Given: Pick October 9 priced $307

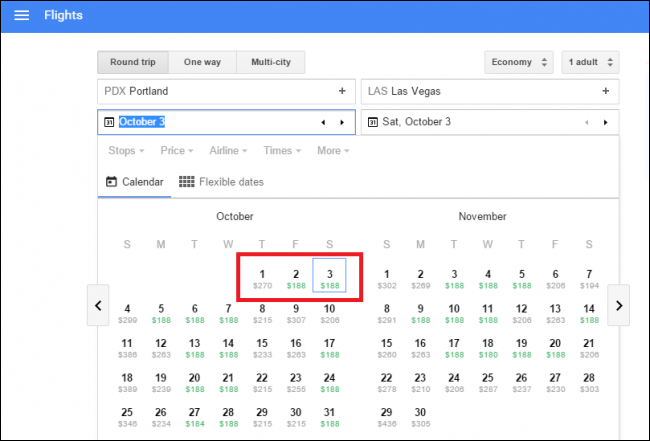Looking at the screenshot, I should [x=296, y=313].
